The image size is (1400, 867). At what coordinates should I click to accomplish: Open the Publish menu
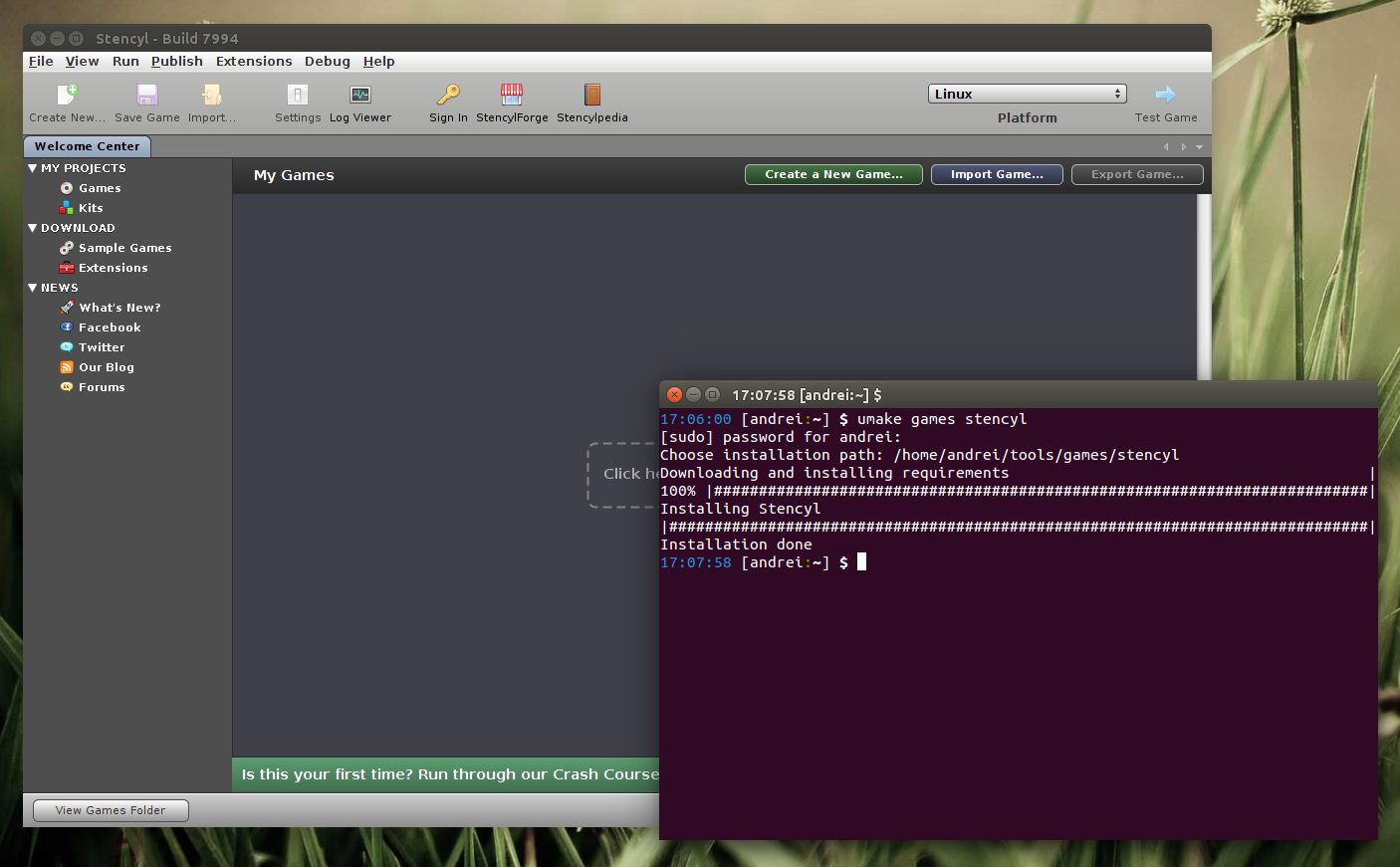[x=177, y=61]
